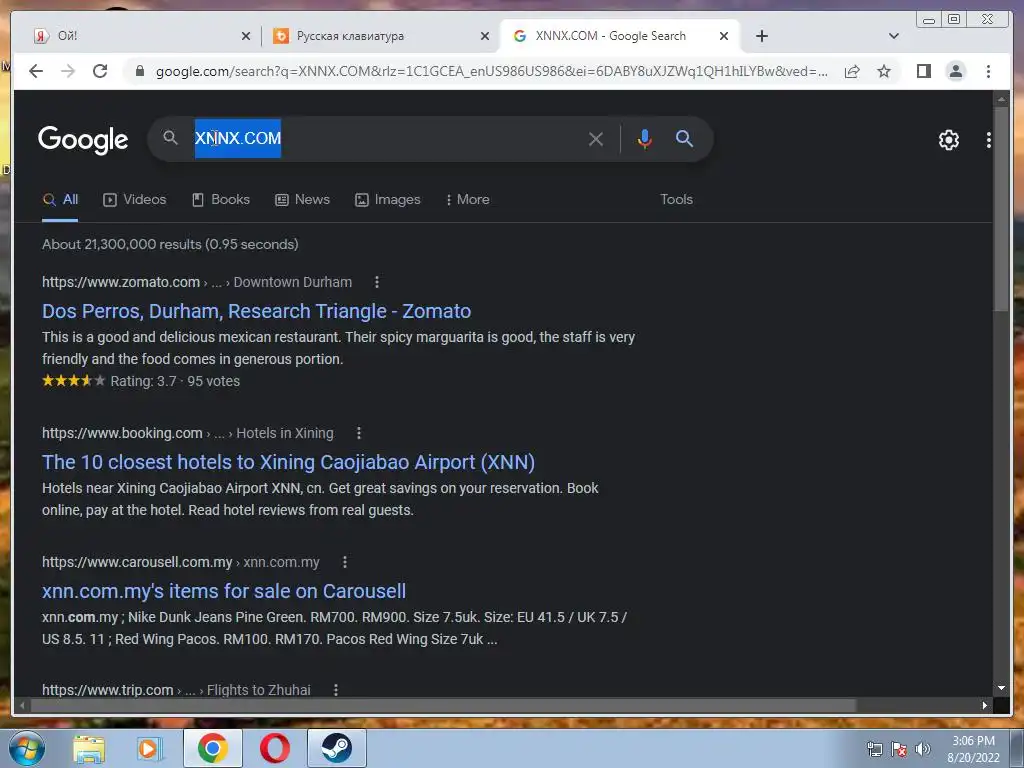This screenshot has width=1024, height=768.
Task: Open the Action Center flag icon
Action: coord(899,749)
